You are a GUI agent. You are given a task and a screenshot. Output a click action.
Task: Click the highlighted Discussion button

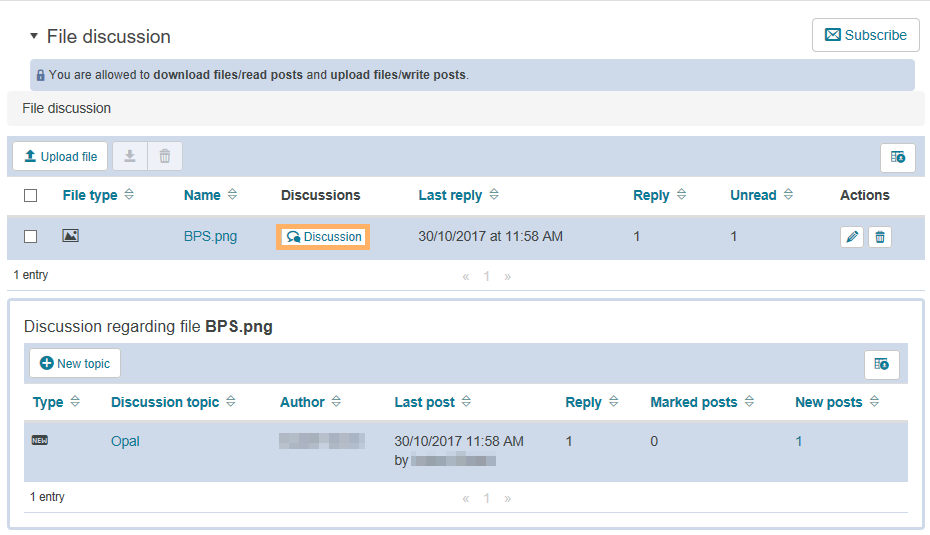[x=323, y=237]
